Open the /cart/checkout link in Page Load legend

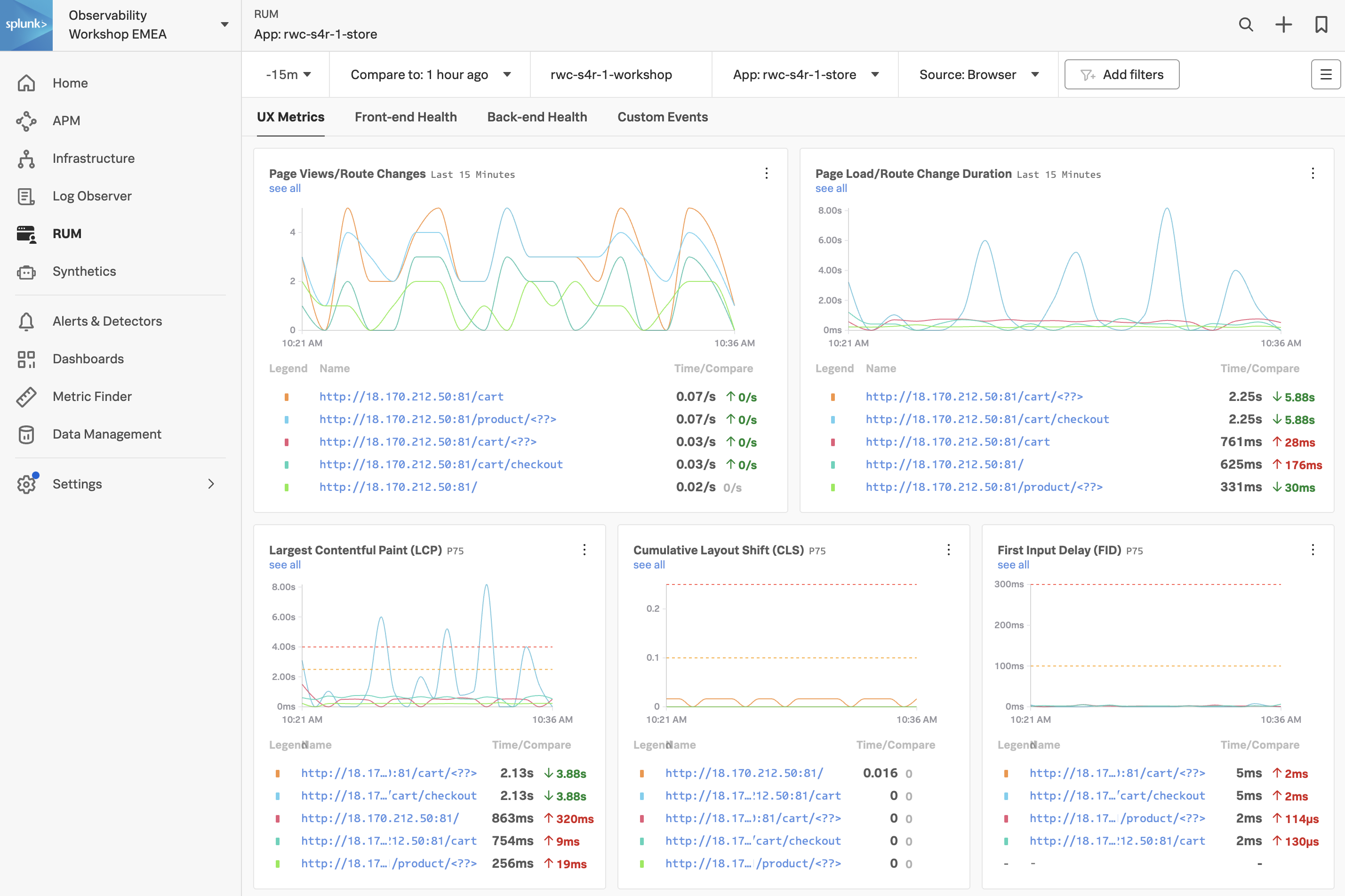pyautogui.click(x=987, y=419)
